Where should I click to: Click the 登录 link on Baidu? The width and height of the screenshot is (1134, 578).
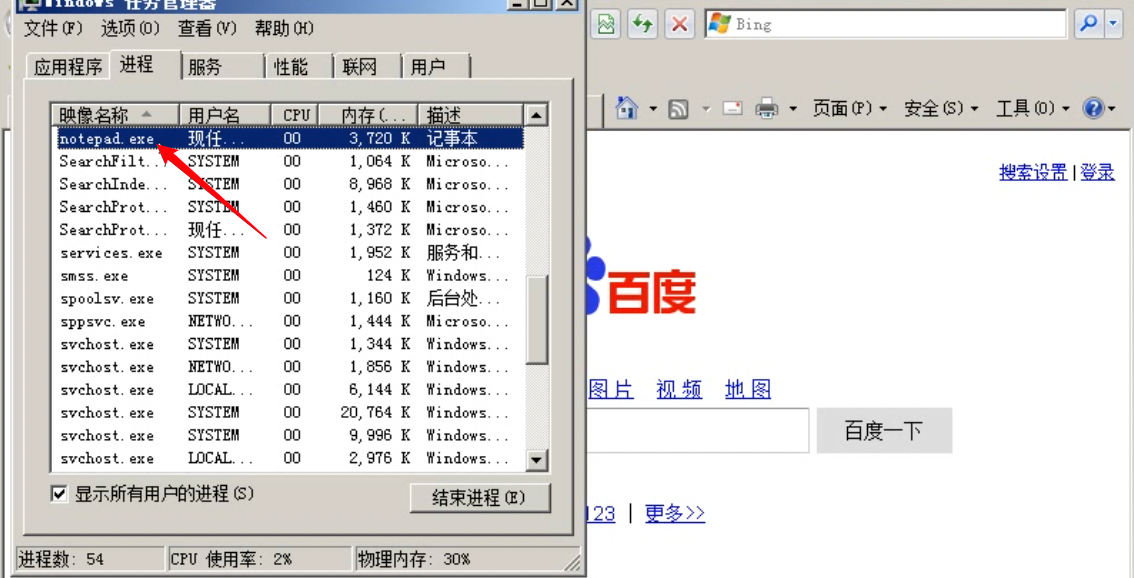1097,172
